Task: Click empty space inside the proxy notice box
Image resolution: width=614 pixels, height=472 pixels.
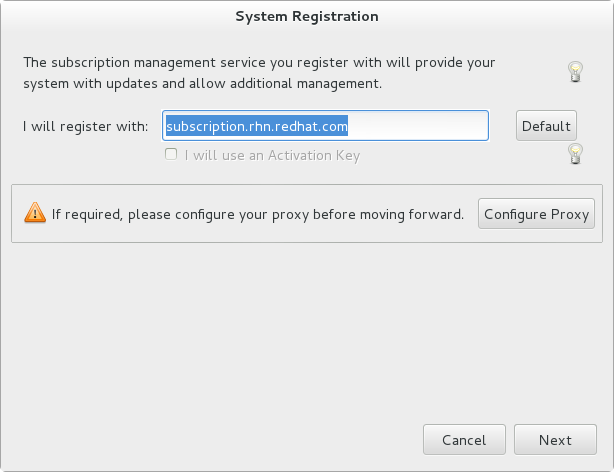Action: pyautogui.click(x=300, y=234)
